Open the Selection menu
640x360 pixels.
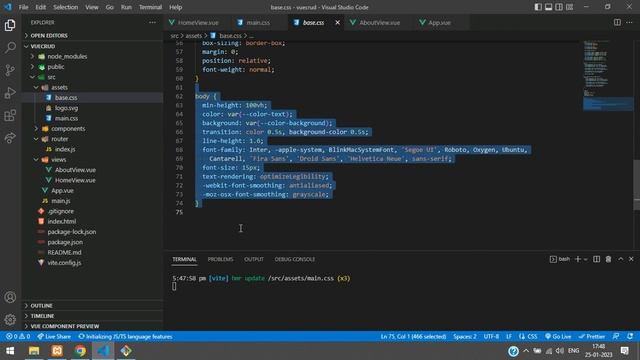65,7
